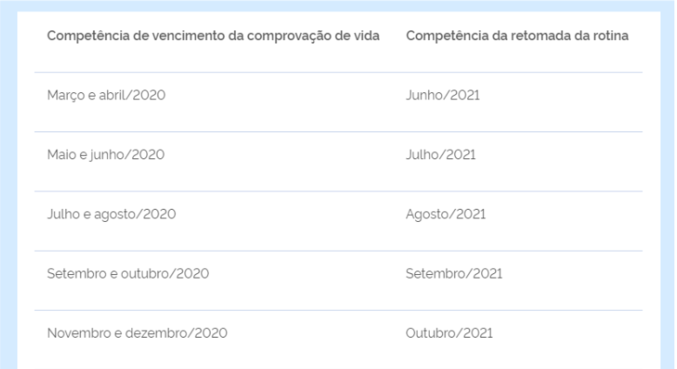Viewport: 677px width, 369px height.
Task: Select the 'Agosto/2021' cell
Action: coord(446,214)
